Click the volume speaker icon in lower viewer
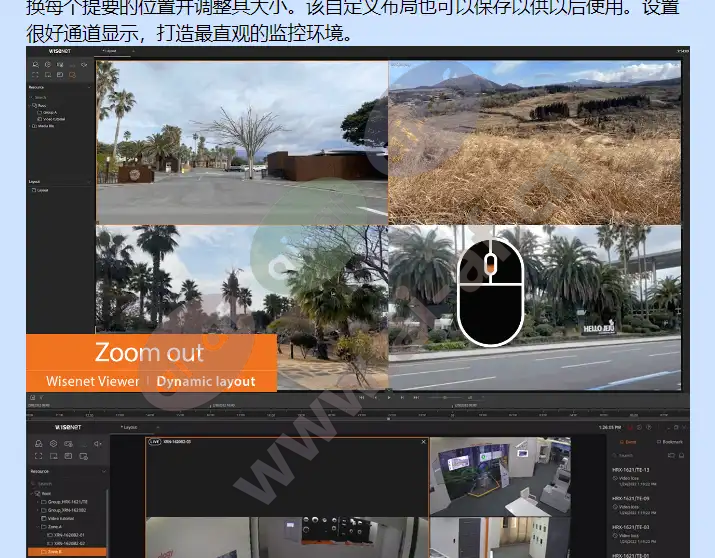 pyautogui.click(x=97, y=442)
